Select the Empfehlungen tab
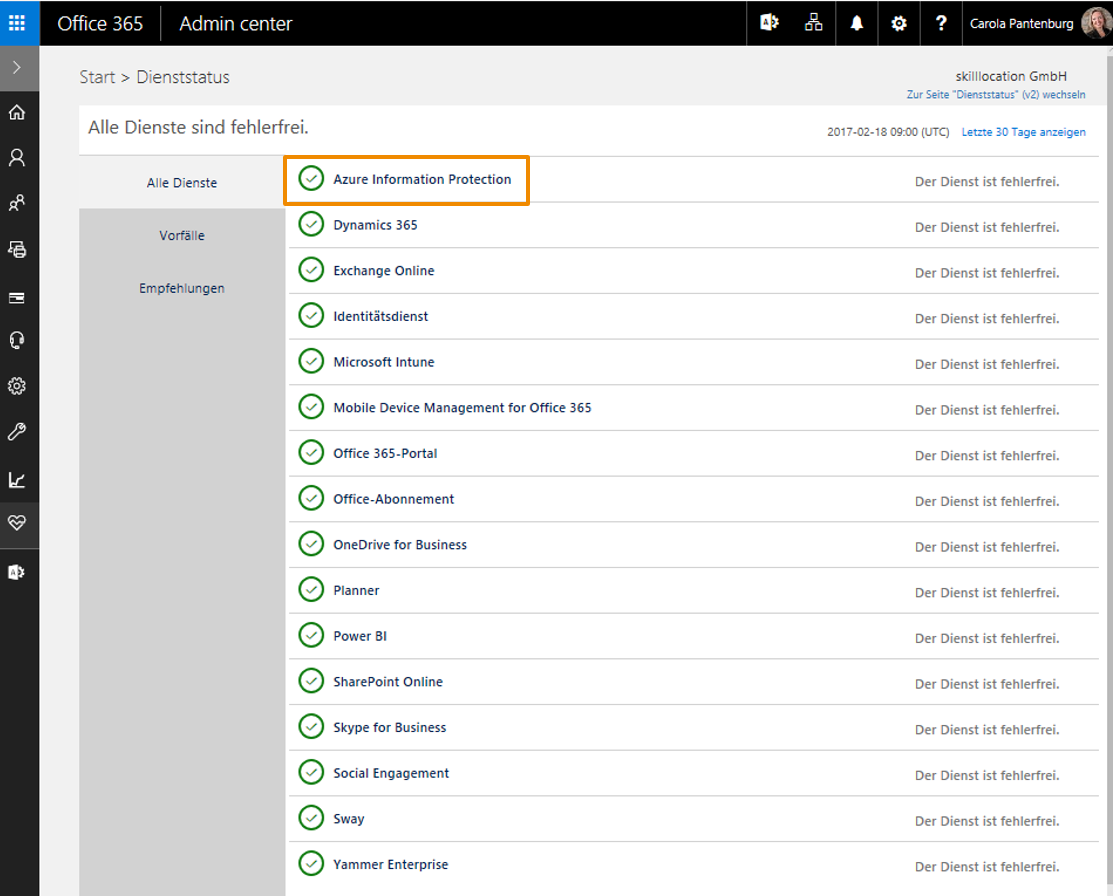The image size is (1113, 896). click(x=182, y=288)
